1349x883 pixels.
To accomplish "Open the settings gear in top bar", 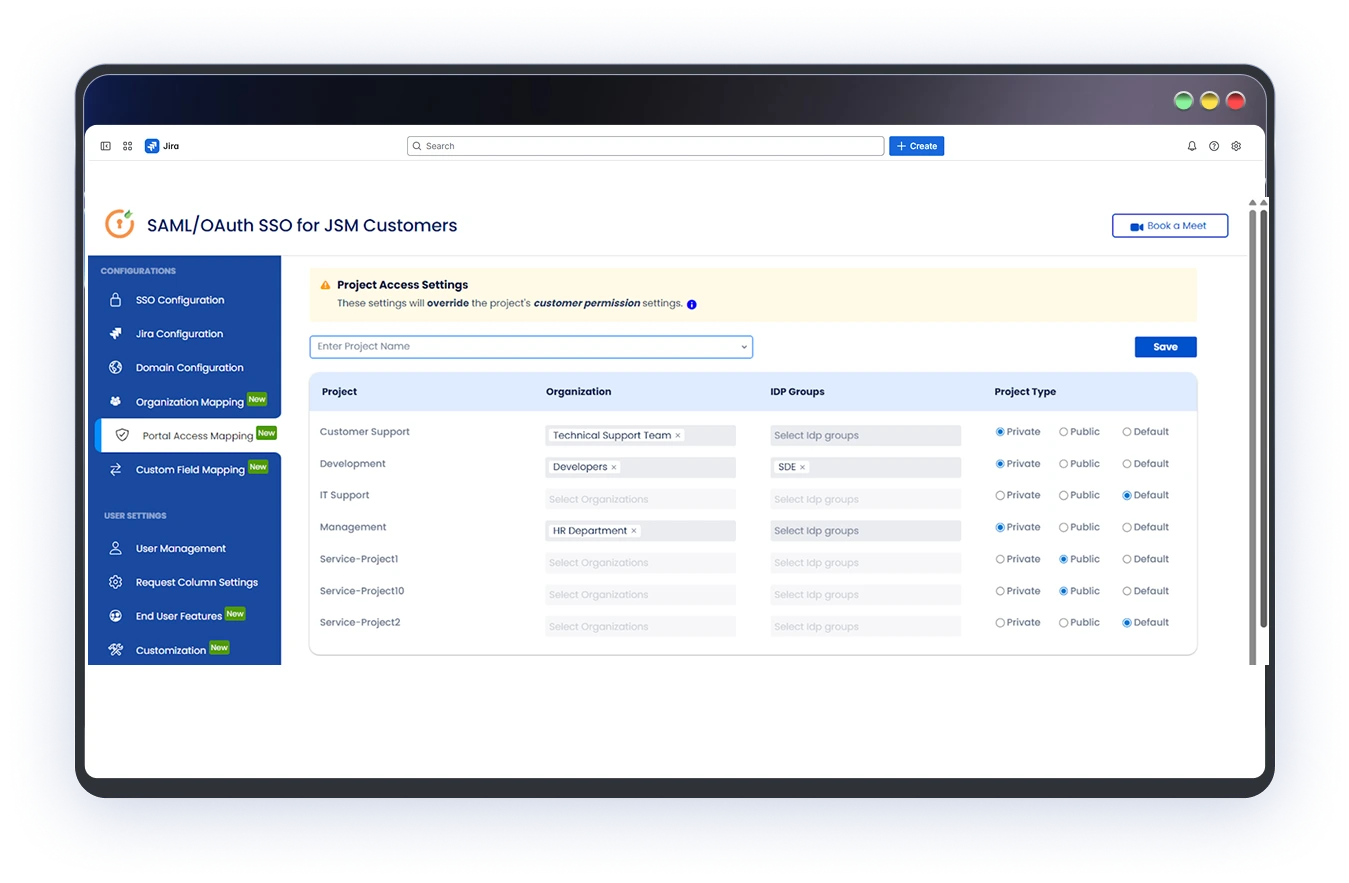I will tap(1236, 146).
